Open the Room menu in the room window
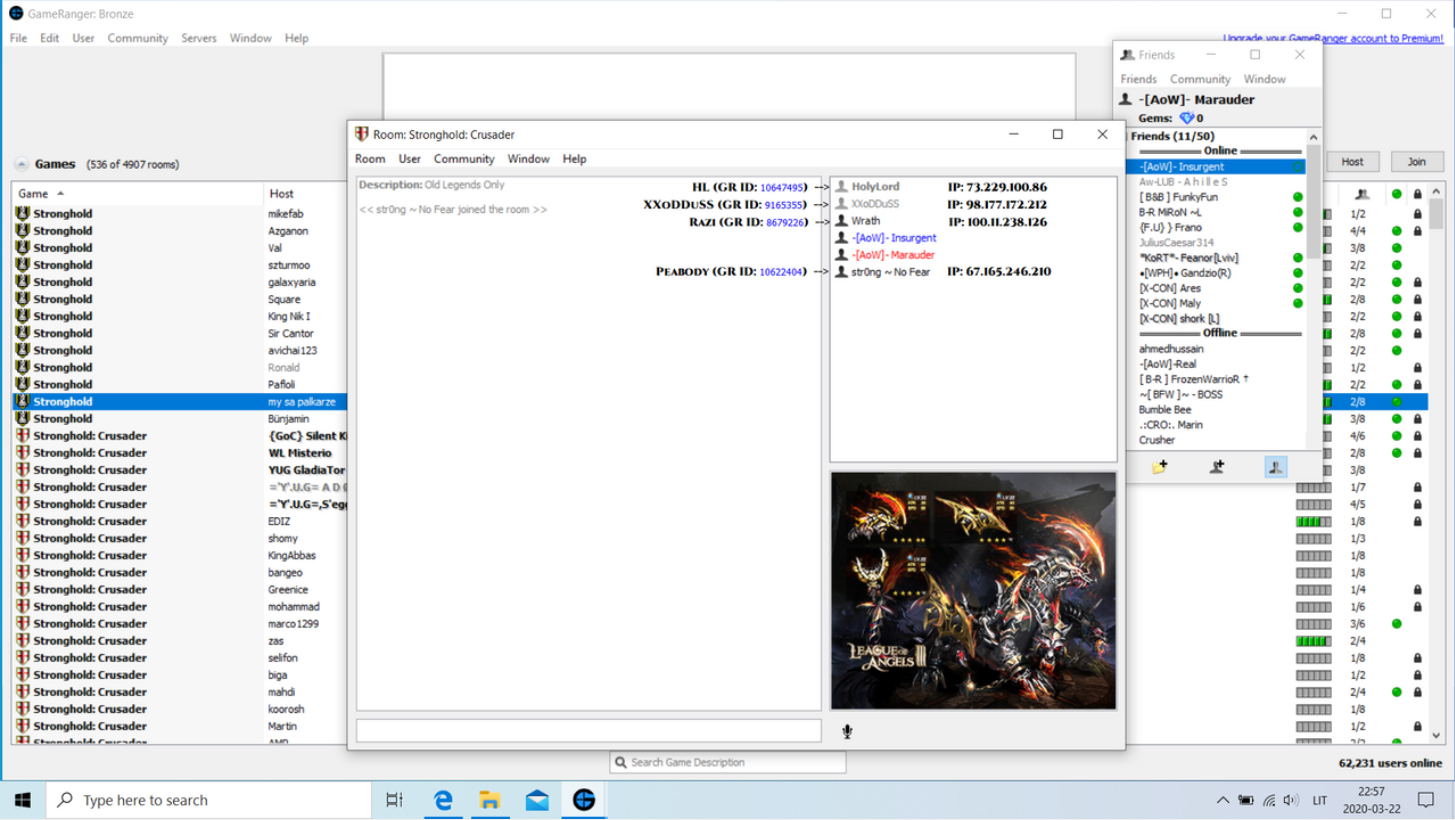Viewport: 1455px width, 820px height. [x=370, y=159]
